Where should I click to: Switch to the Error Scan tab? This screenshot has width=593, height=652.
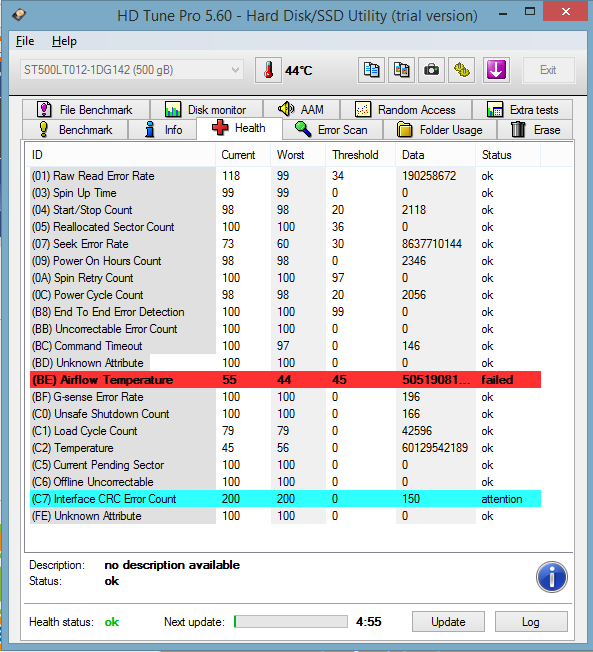click(x=333, y=130)
